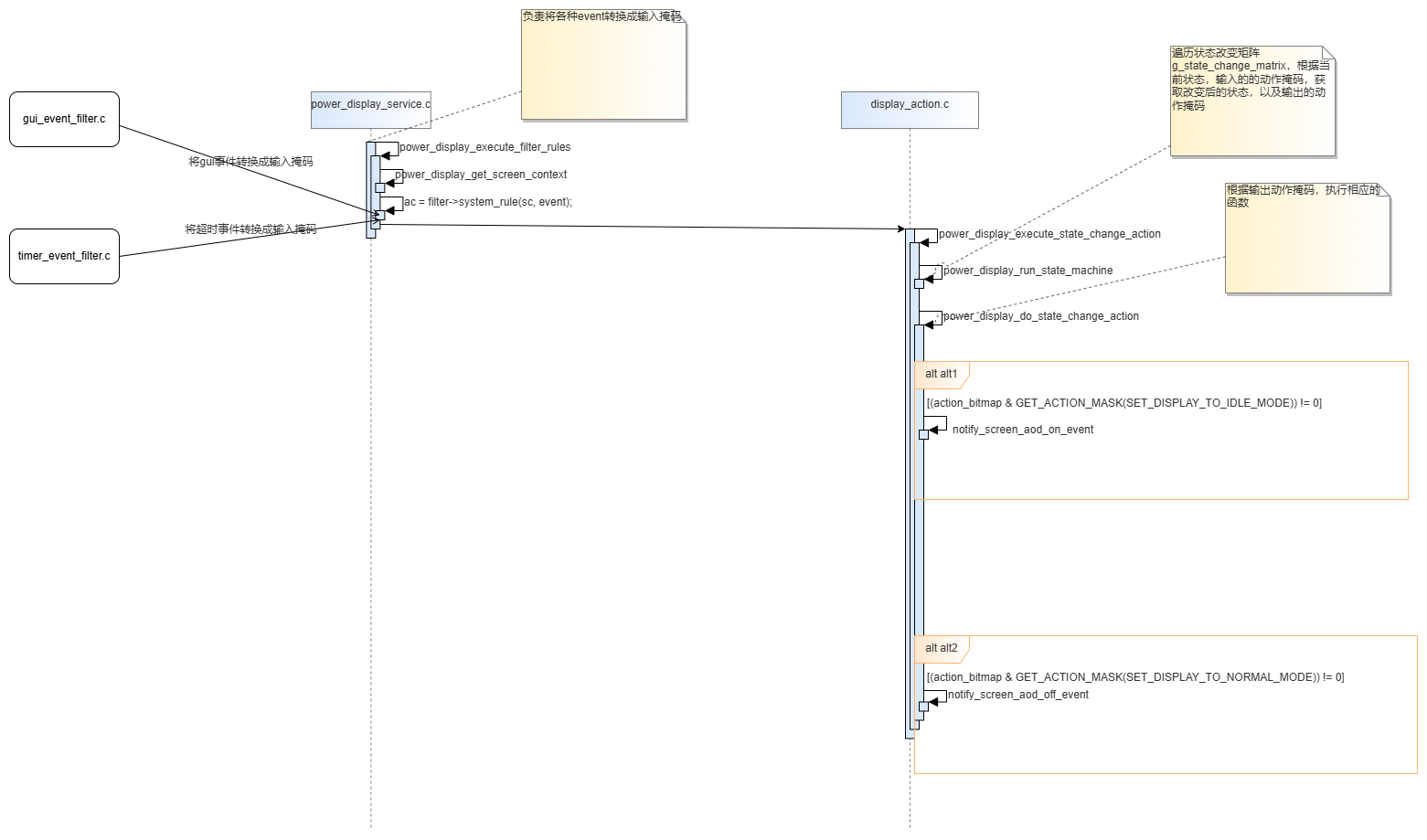The image size is (1427, 840).
Task: Click the SET_DISPLAY_TO_IDLE_MODE guard condition text
Action: [1124, 403]
